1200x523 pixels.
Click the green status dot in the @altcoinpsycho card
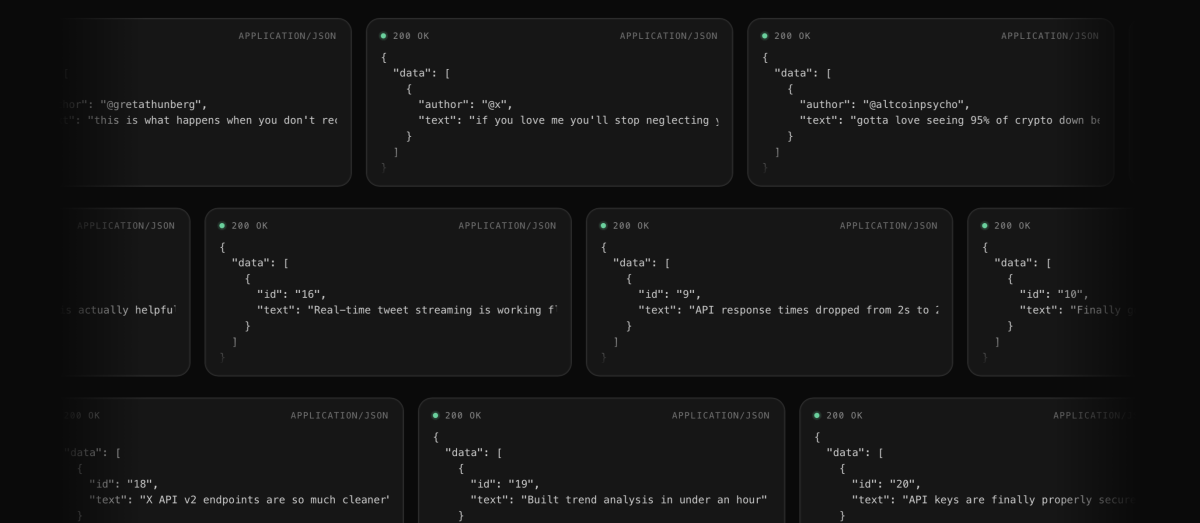pyautogui.click(x=765, y=36)
